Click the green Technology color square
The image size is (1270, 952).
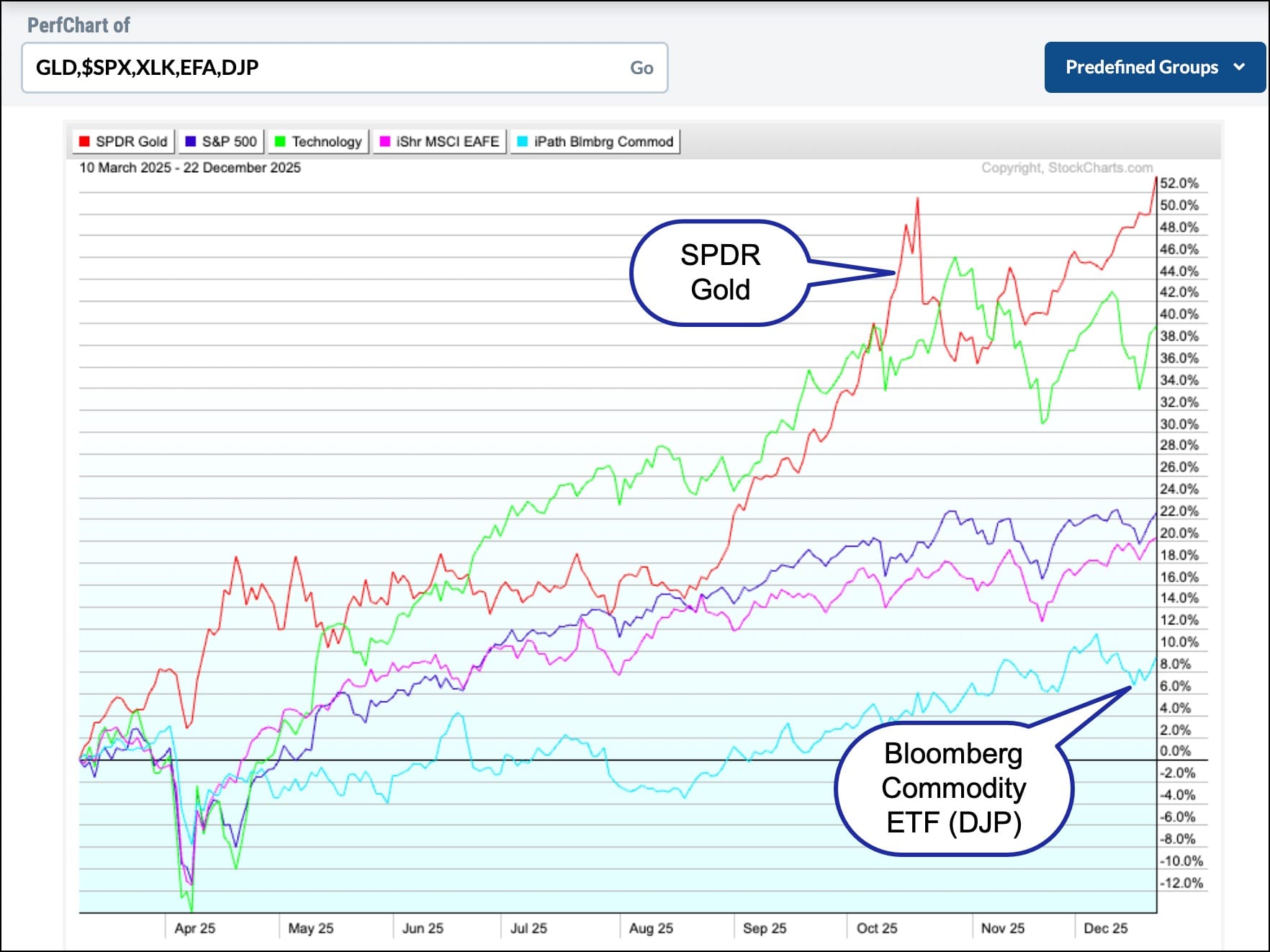coord(280,142)
